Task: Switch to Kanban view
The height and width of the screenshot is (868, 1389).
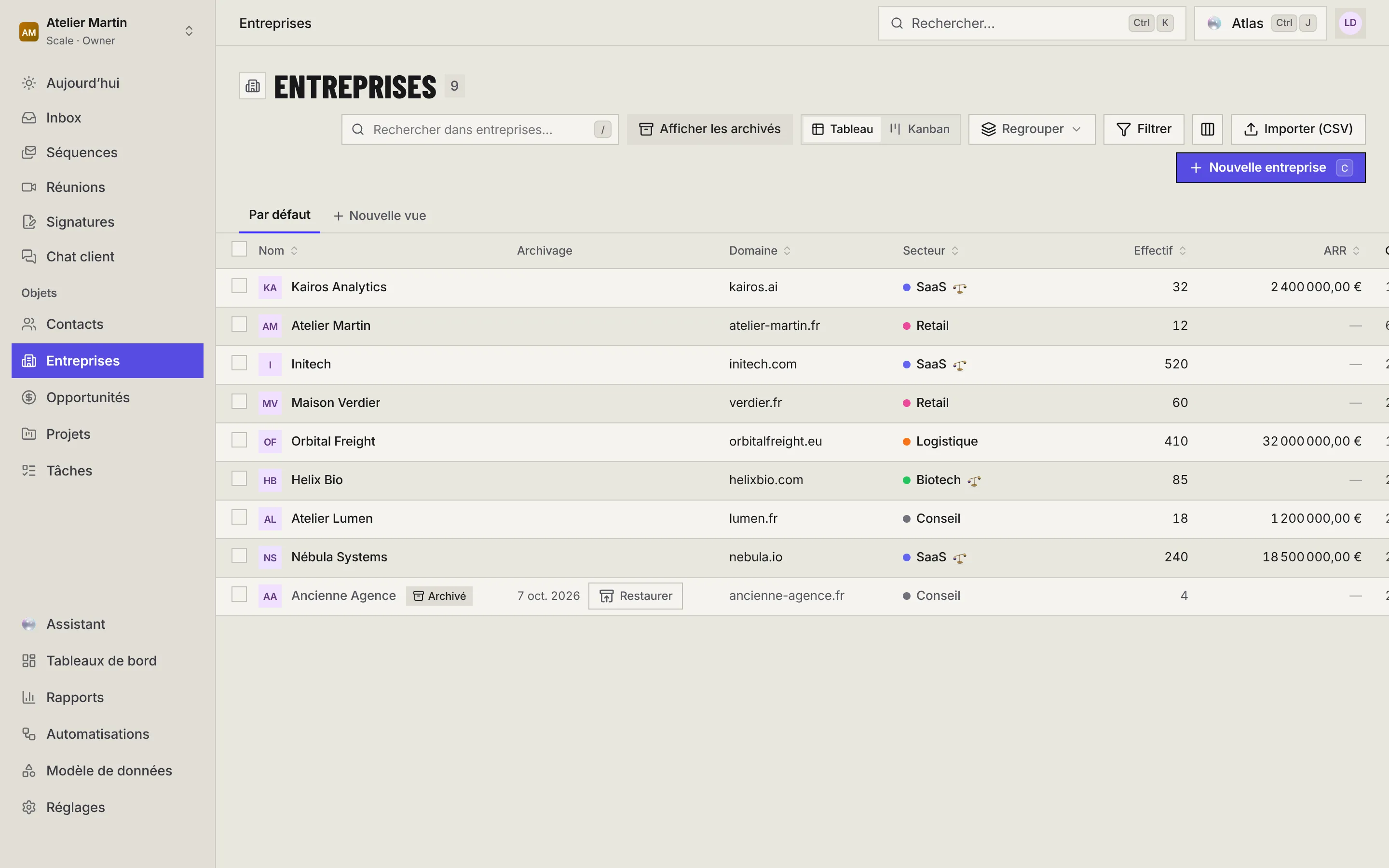Action: (x=920, y=129)
